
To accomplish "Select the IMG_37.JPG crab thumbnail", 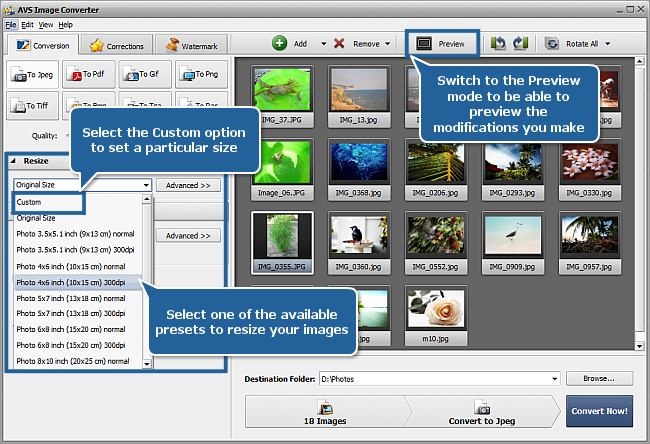I will [282, 97].
